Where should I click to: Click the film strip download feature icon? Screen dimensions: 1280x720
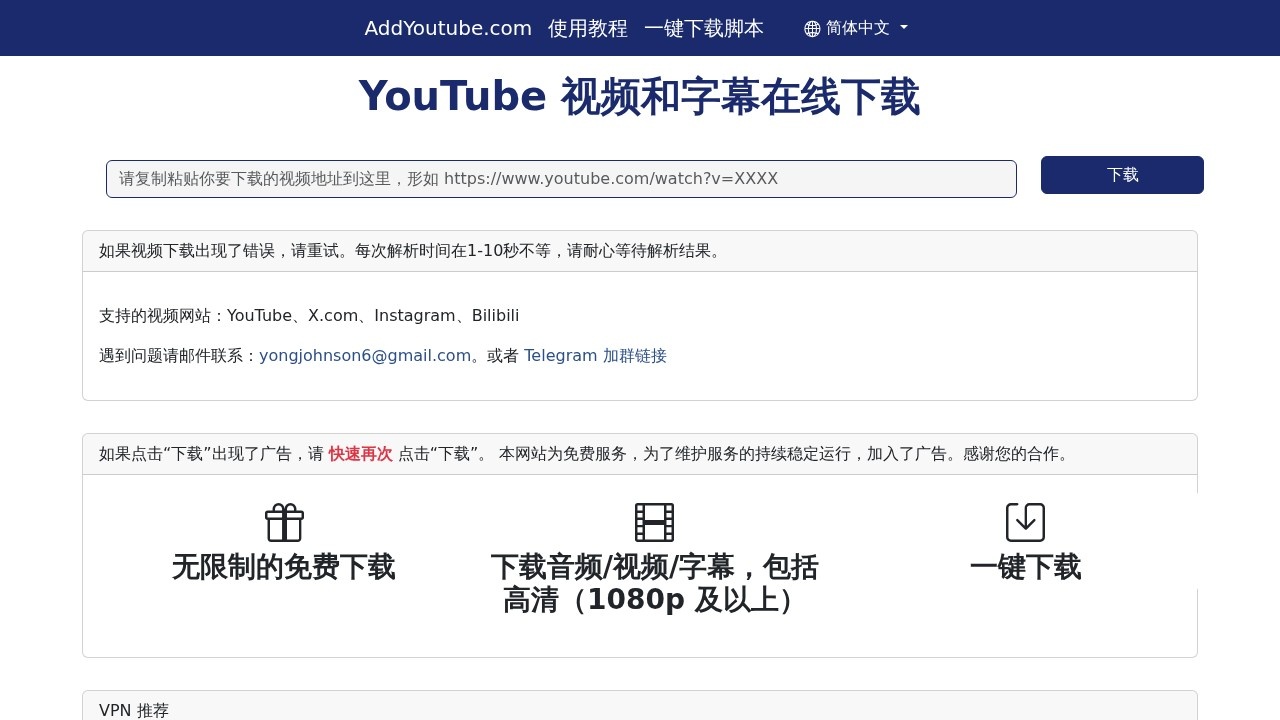point(655,521)
